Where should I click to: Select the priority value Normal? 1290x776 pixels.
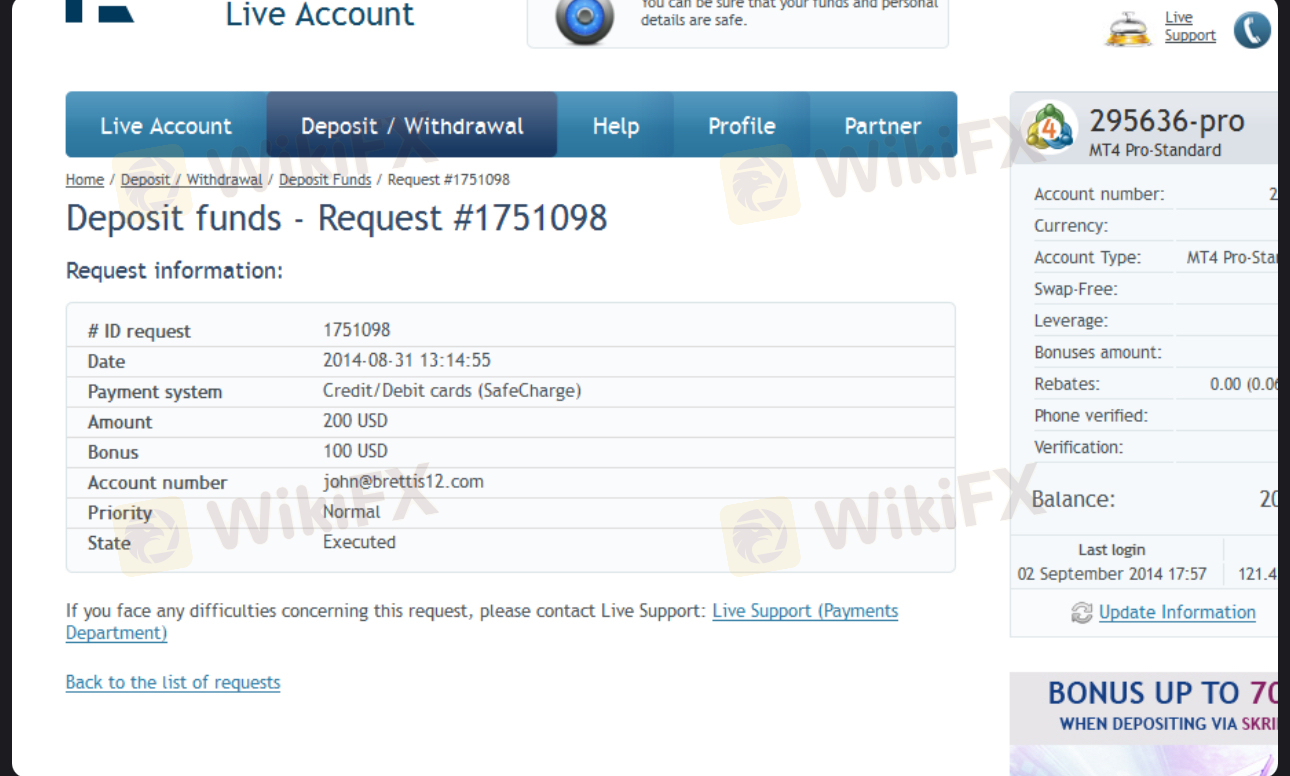351,512
